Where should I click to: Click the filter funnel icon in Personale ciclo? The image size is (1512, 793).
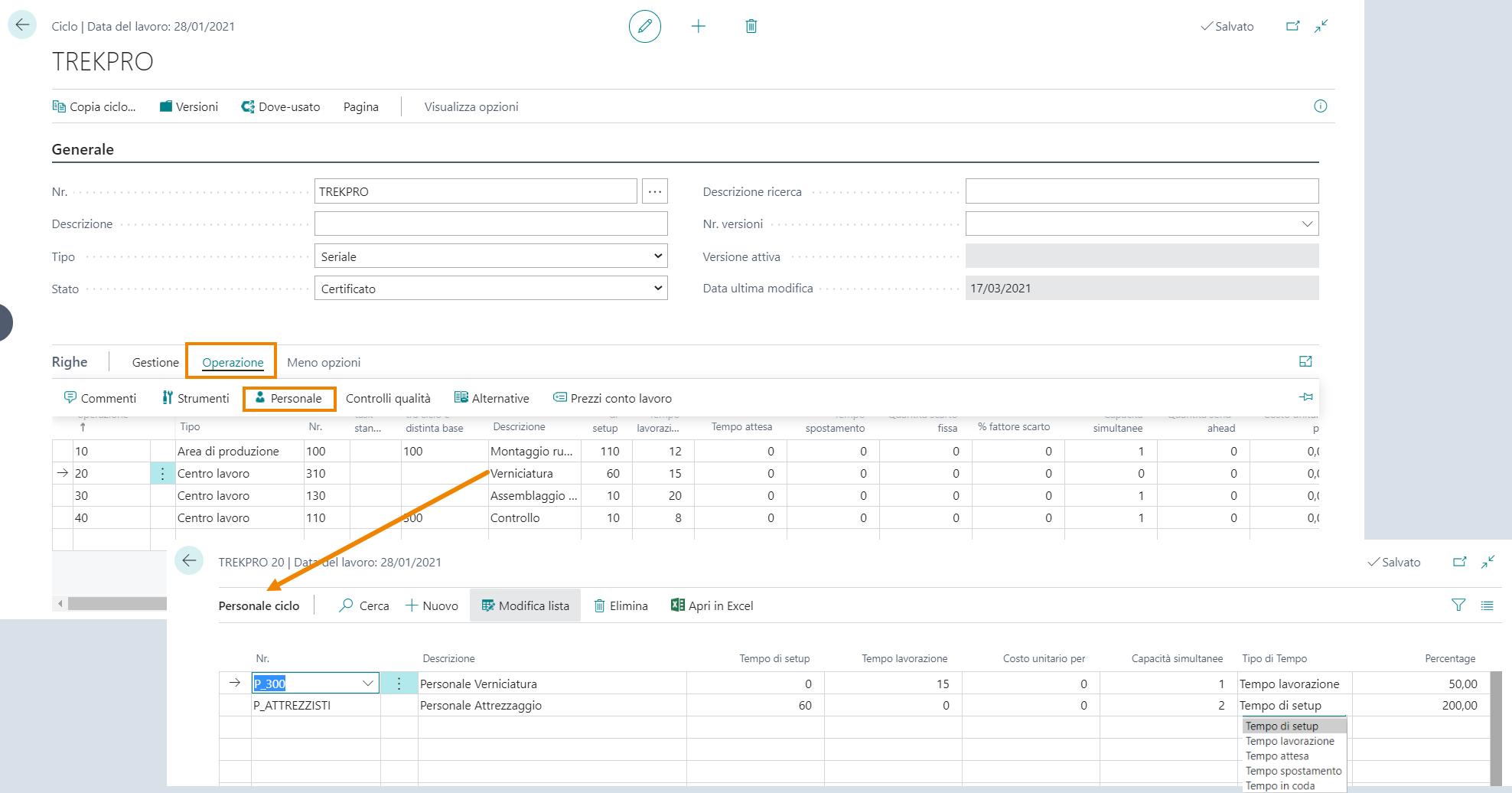[1458, 605]
